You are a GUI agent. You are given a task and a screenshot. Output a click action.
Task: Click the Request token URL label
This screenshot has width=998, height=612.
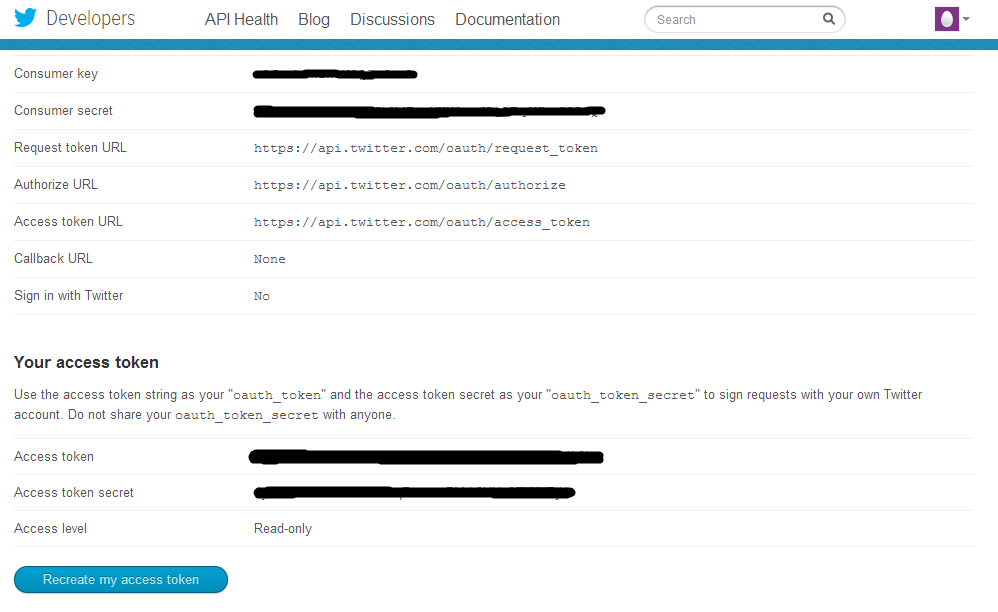tap(70, 148)
